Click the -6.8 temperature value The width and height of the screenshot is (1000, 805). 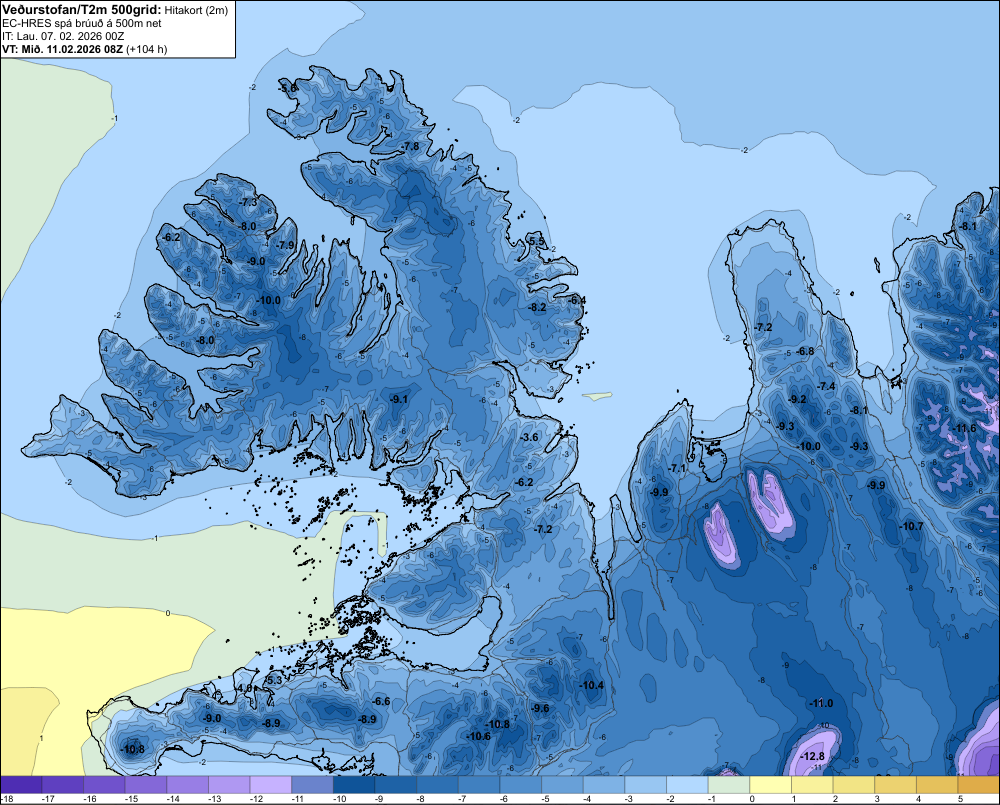coord(805,351)
